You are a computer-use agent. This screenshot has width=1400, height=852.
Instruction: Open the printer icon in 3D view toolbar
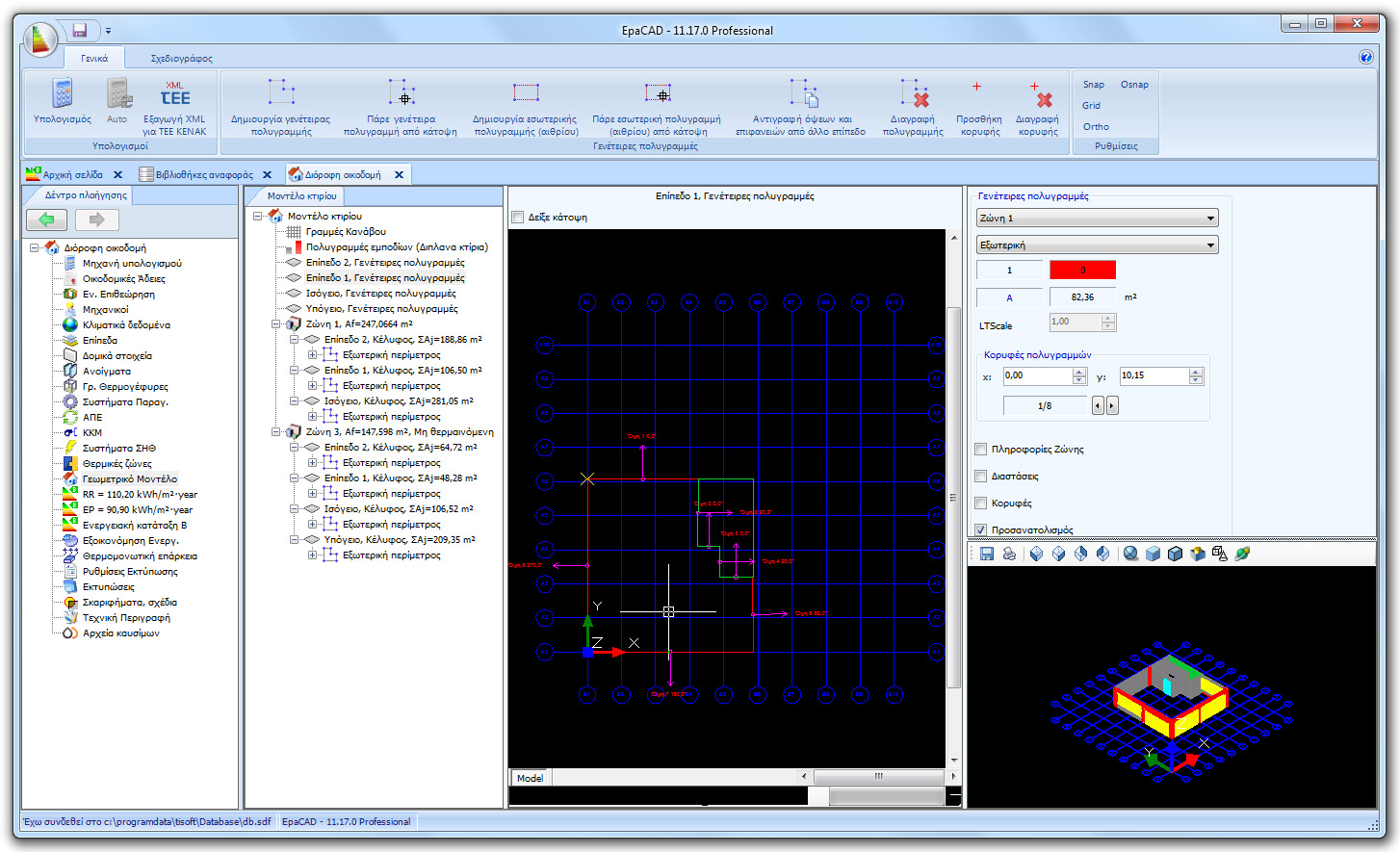(1007, 554)
